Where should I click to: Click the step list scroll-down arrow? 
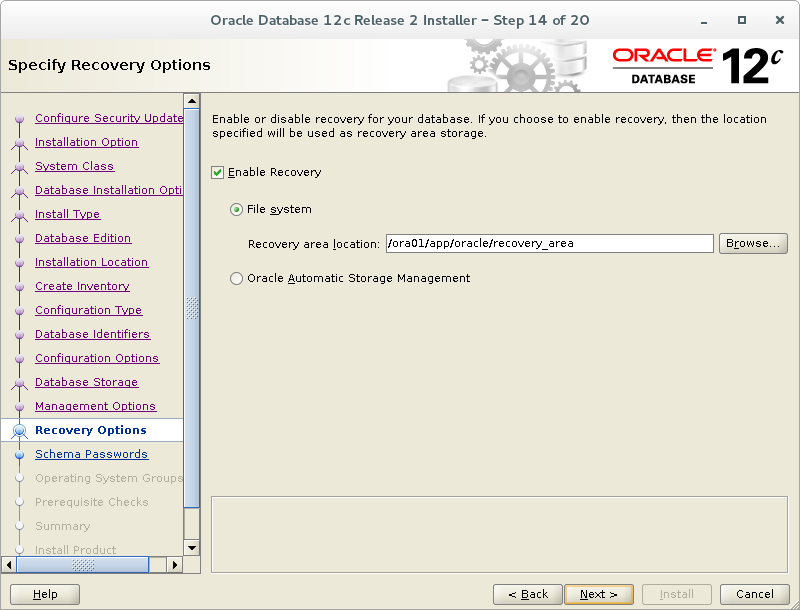192,548
